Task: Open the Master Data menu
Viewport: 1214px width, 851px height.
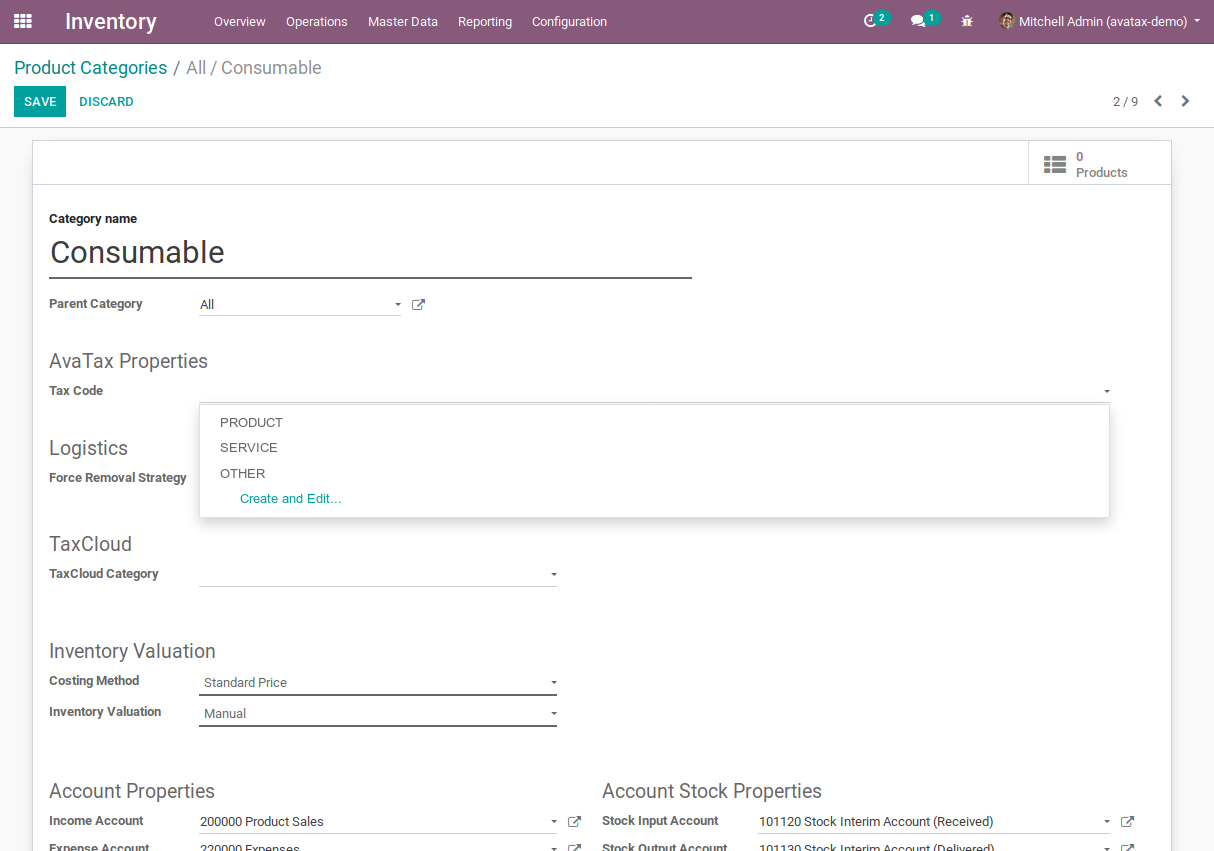Action: pos(402,21)
